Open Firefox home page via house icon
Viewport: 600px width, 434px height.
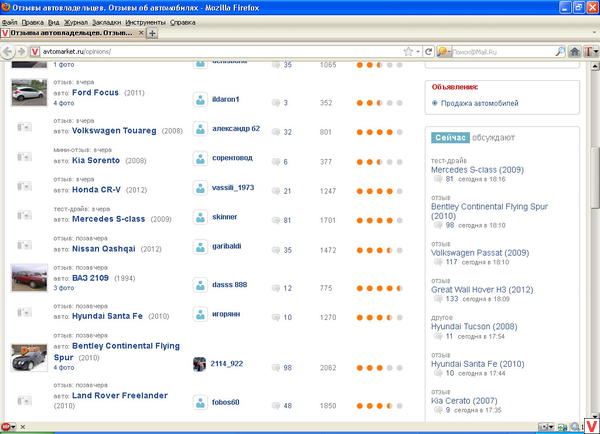(x=574, y=51)
